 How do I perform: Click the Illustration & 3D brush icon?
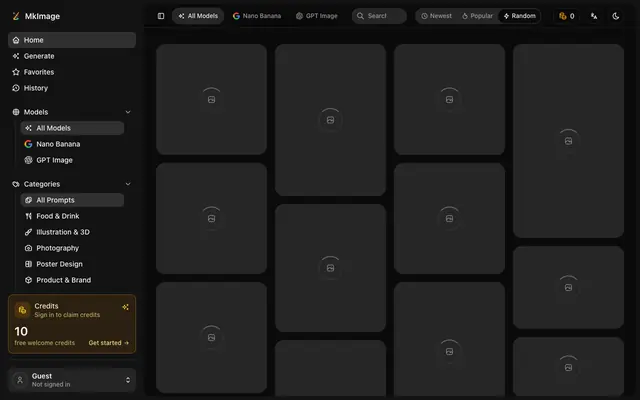click(28, 232)
